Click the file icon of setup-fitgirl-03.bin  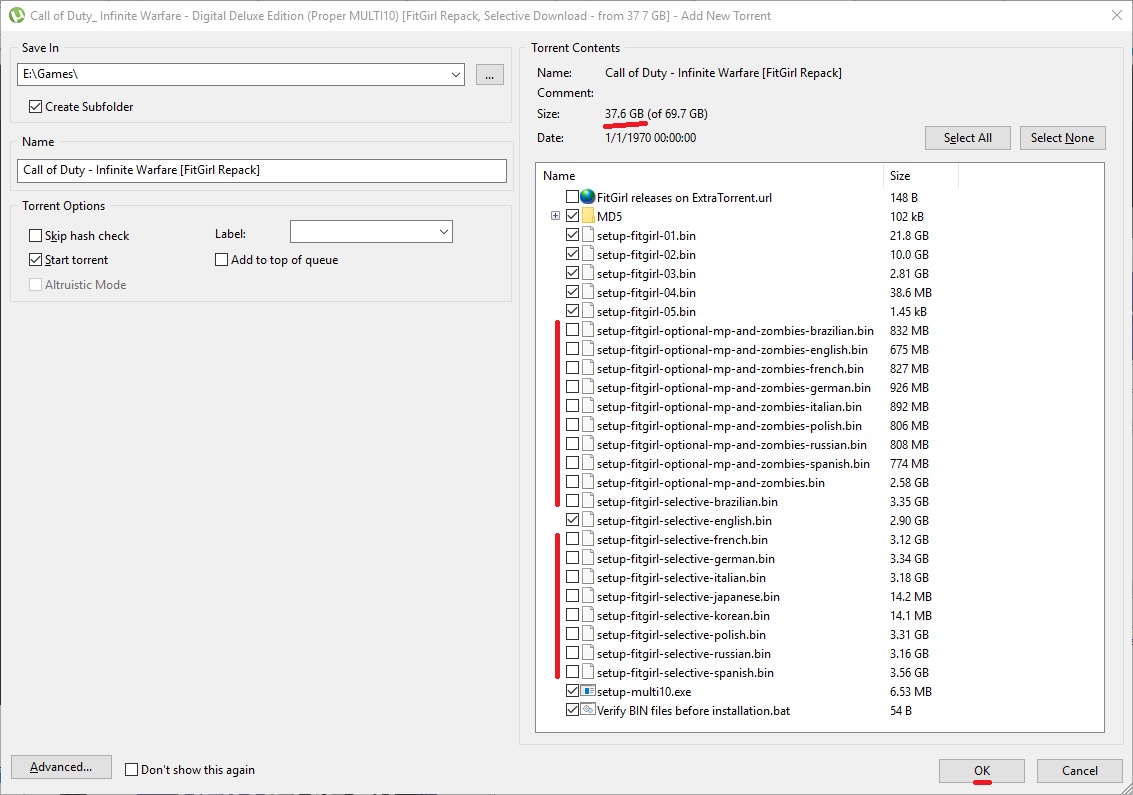point(587,272)
